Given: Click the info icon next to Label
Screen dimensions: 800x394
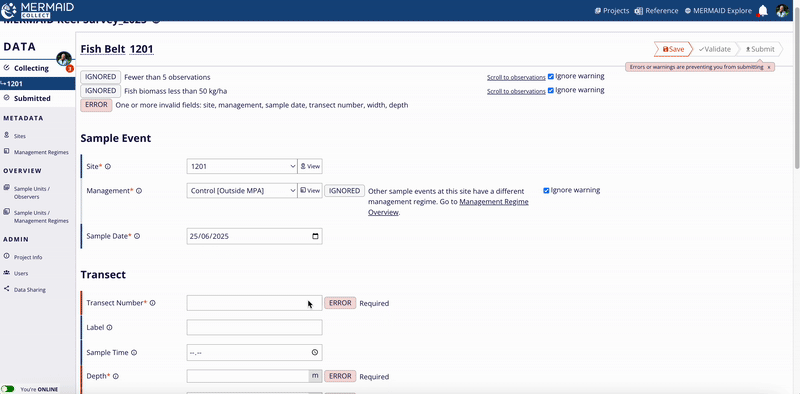Looking at the screenshot, I should [109, 328].
